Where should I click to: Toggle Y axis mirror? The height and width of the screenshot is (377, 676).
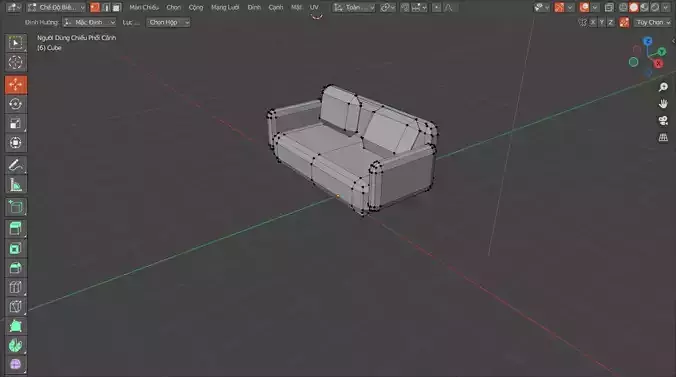[x=602, y=22]
